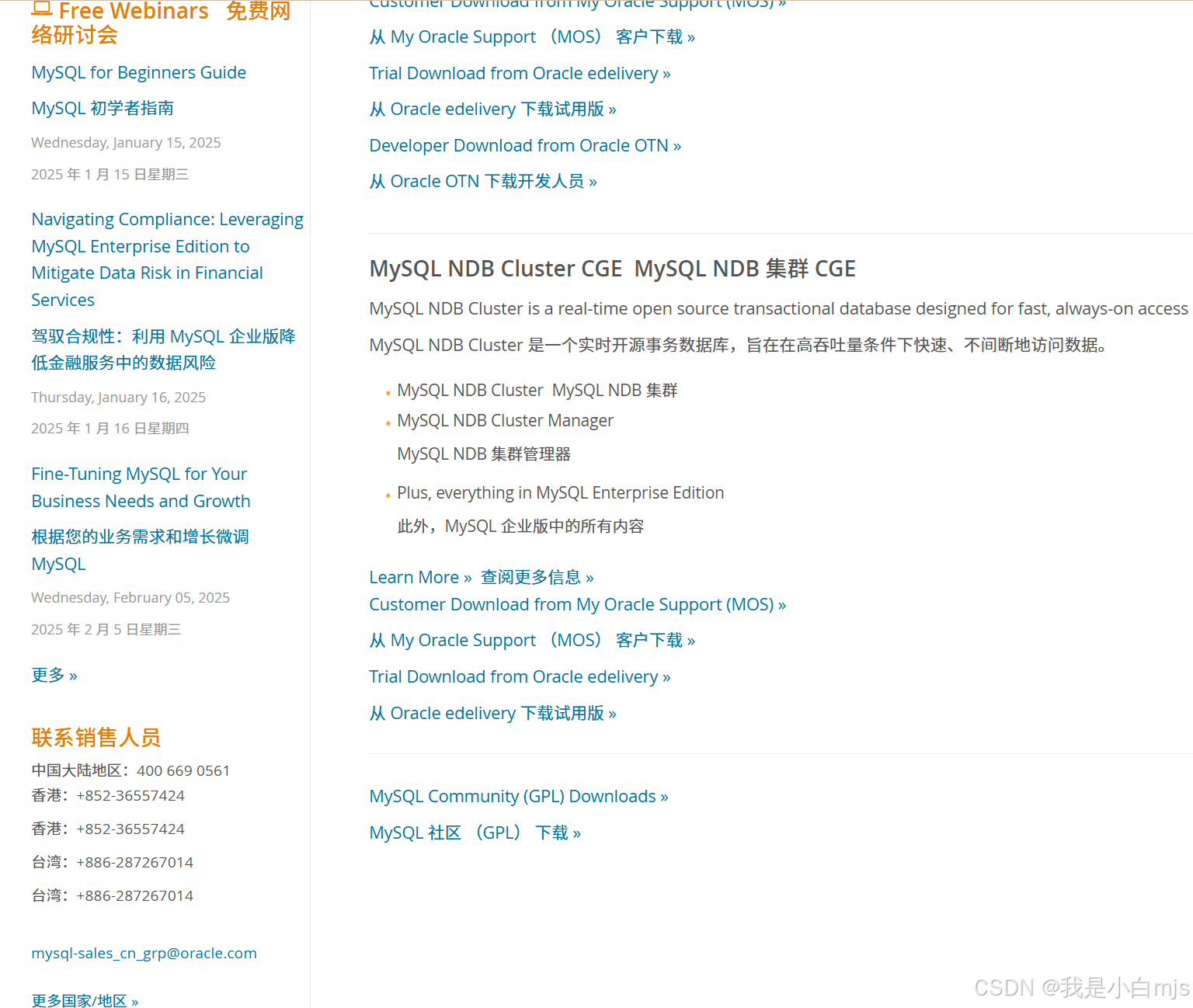Click the laptop icon beside Free Webinars

pyautogui.click(x=42, y=9)
